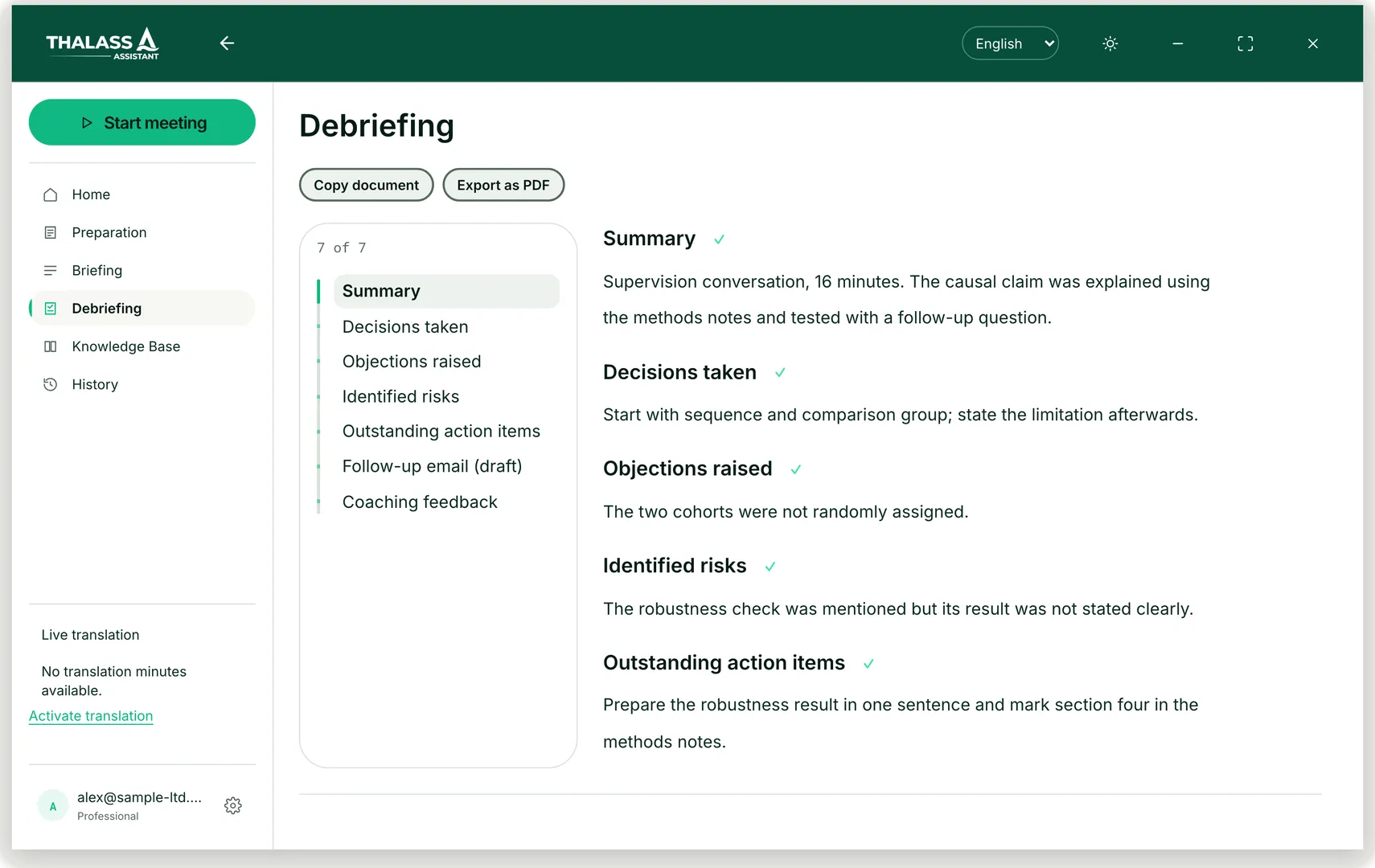Copy the debriefing document
Screen dimensions: 1375x868
coord(367,185)
